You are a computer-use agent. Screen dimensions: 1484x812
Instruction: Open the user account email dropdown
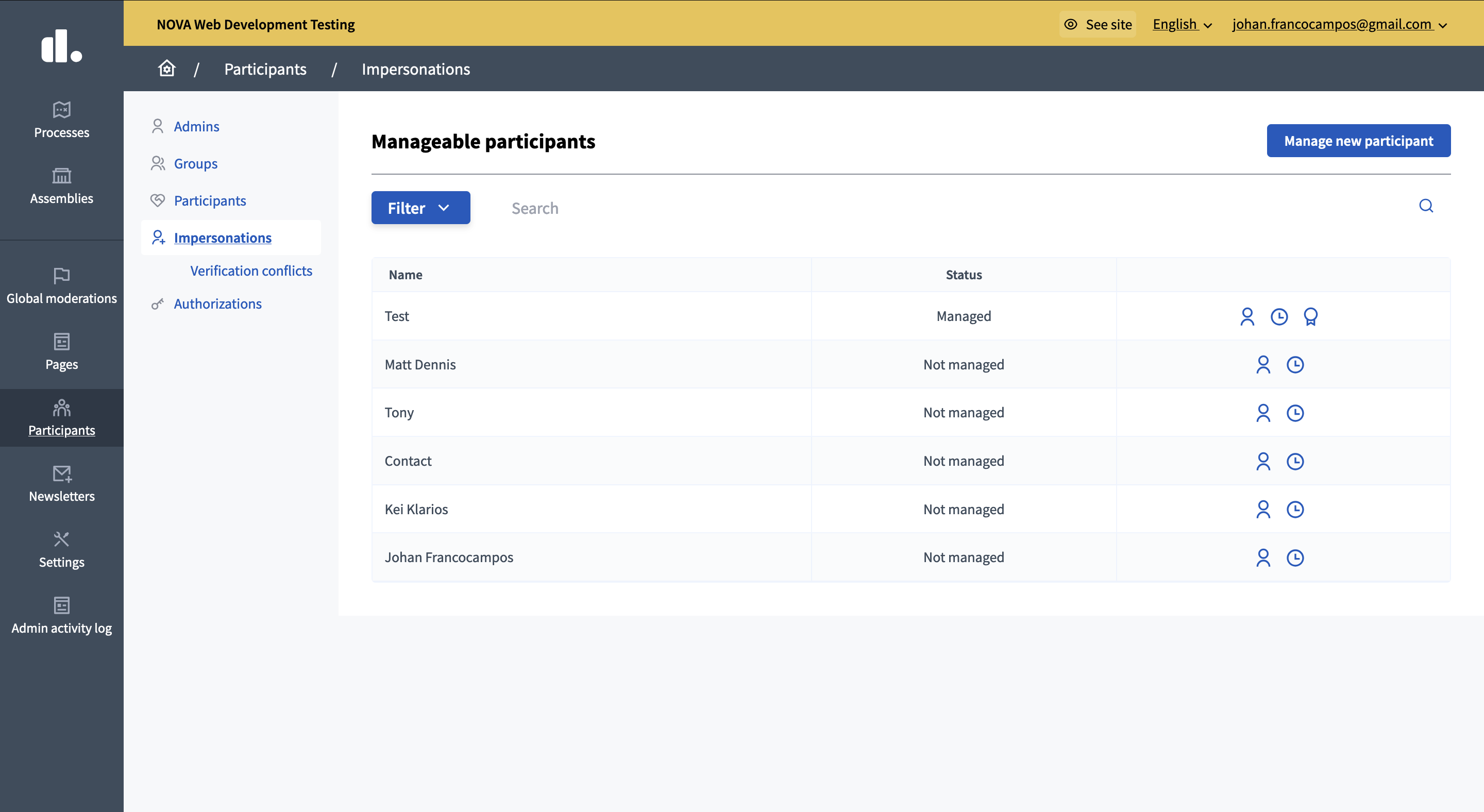click(x=1339, y=24)
